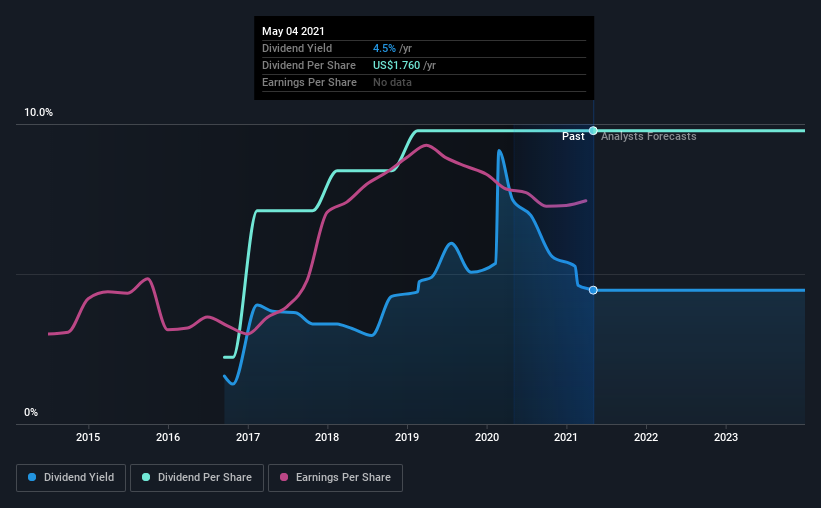This screenshot has width=821, height=508.
Task: Click the 4.5% dividend yield value
Action: click(x=384, y=48)
